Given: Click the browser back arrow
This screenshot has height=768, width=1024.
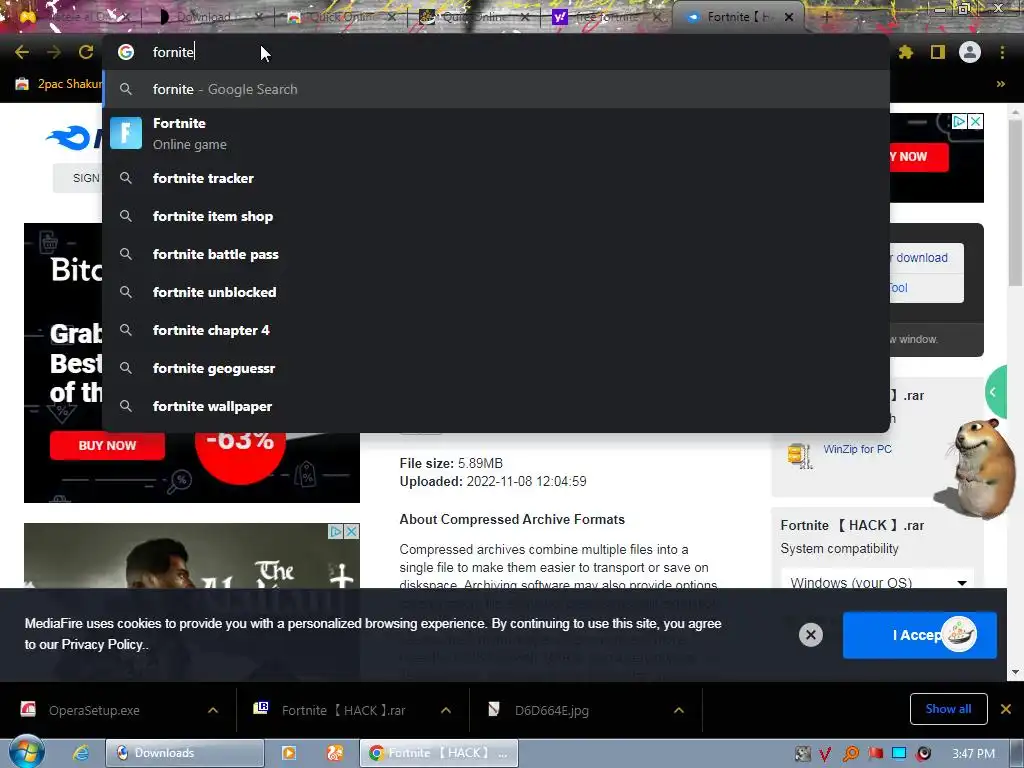Looking at the screenshot, I should pos(22,52).
